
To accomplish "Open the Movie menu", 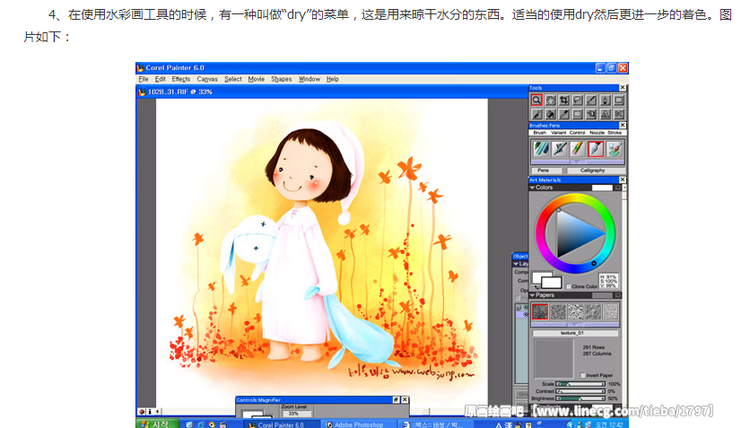I will (256, 79).
